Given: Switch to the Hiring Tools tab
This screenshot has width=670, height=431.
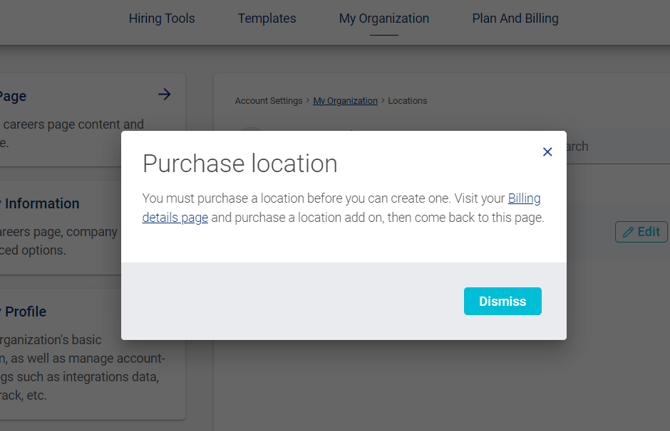Looking at the screenshot, I should pos(162,18).
